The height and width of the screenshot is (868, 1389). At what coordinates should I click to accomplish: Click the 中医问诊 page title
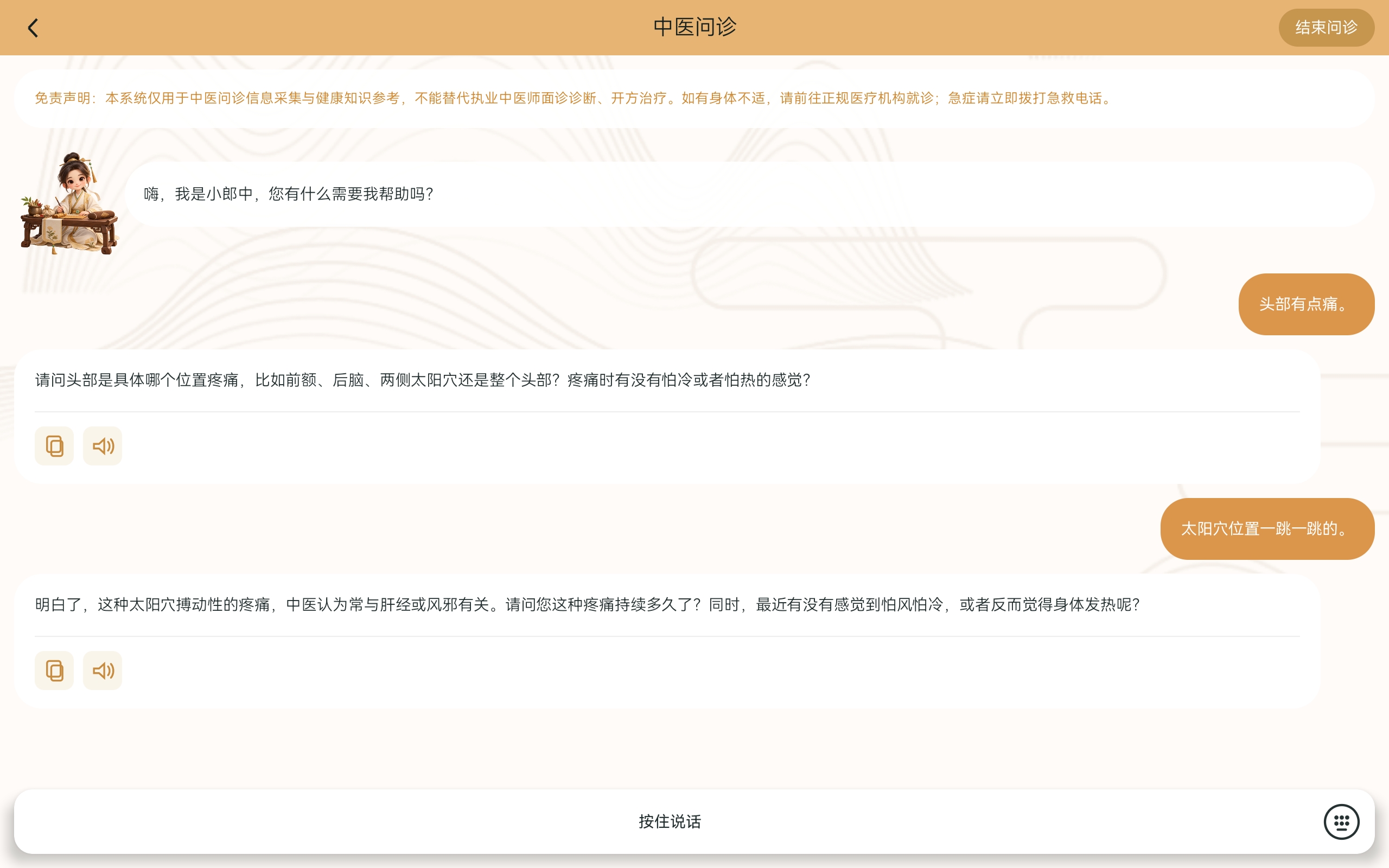(x=694, y=27)
